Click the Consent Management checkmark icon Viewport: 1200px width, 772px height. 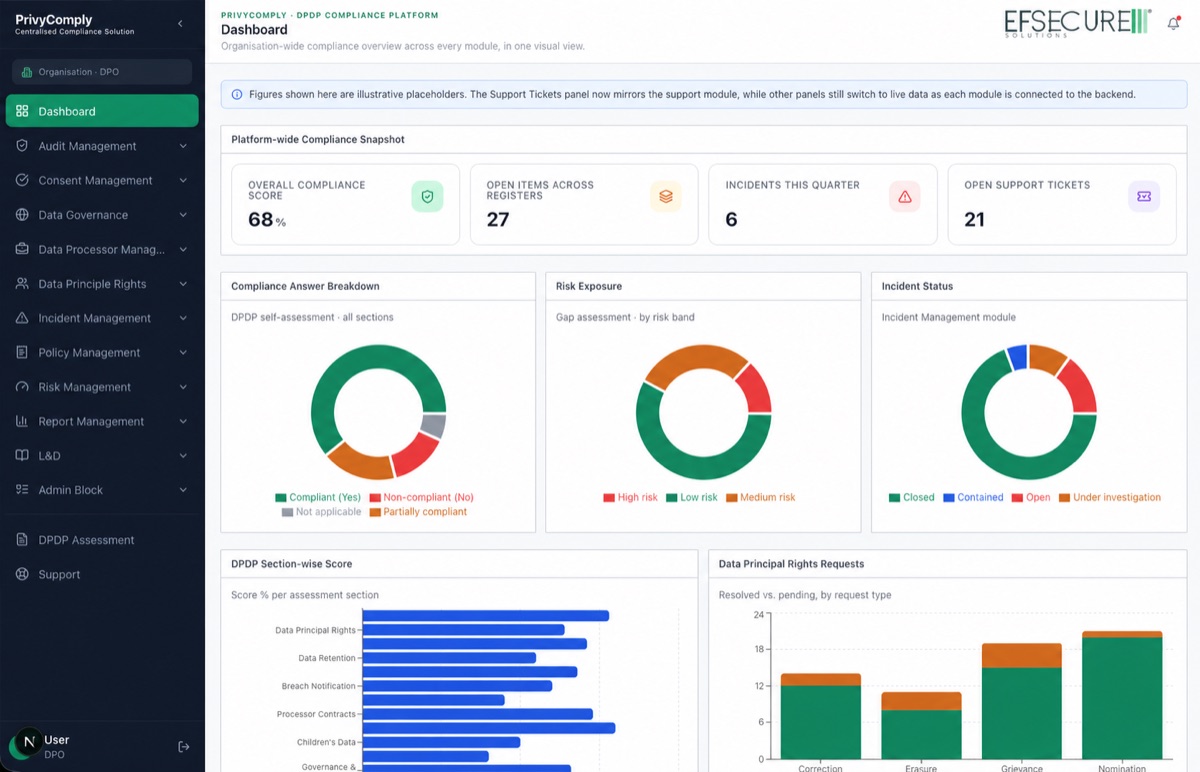click(22, 180)
